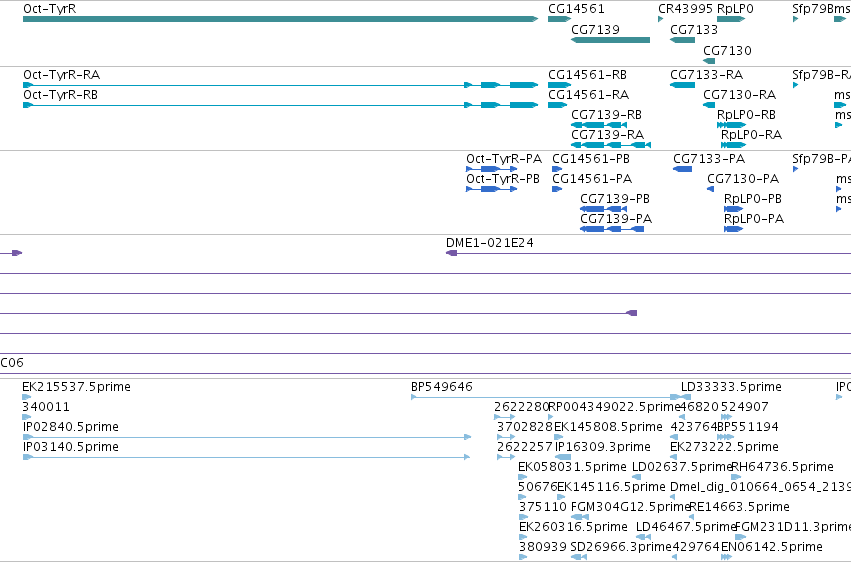Click the EK273222.5prime EST label

[x=724, y=447]
